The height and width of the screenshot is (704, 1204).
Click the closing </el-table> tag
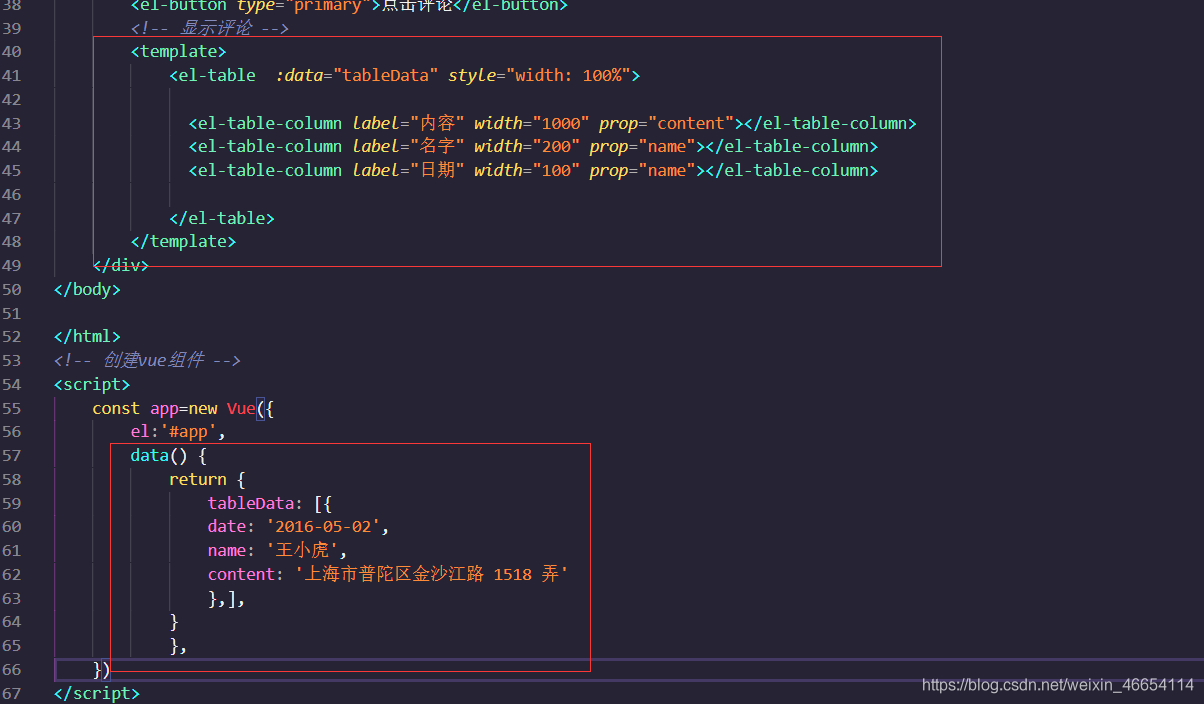tap(222, 218)
